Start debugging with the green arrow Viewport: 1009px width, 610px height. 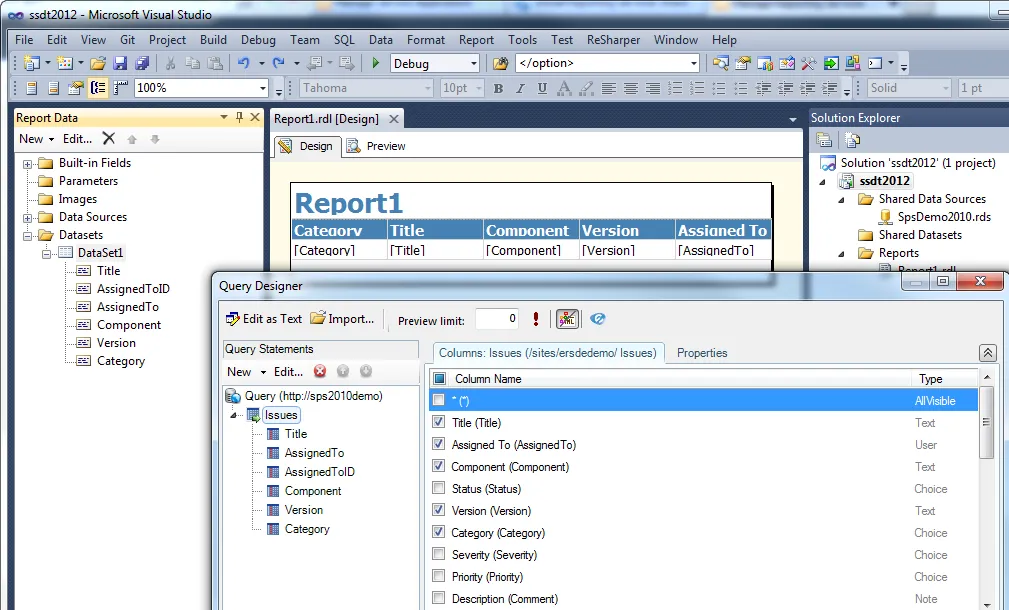click(x=374, y=63)
